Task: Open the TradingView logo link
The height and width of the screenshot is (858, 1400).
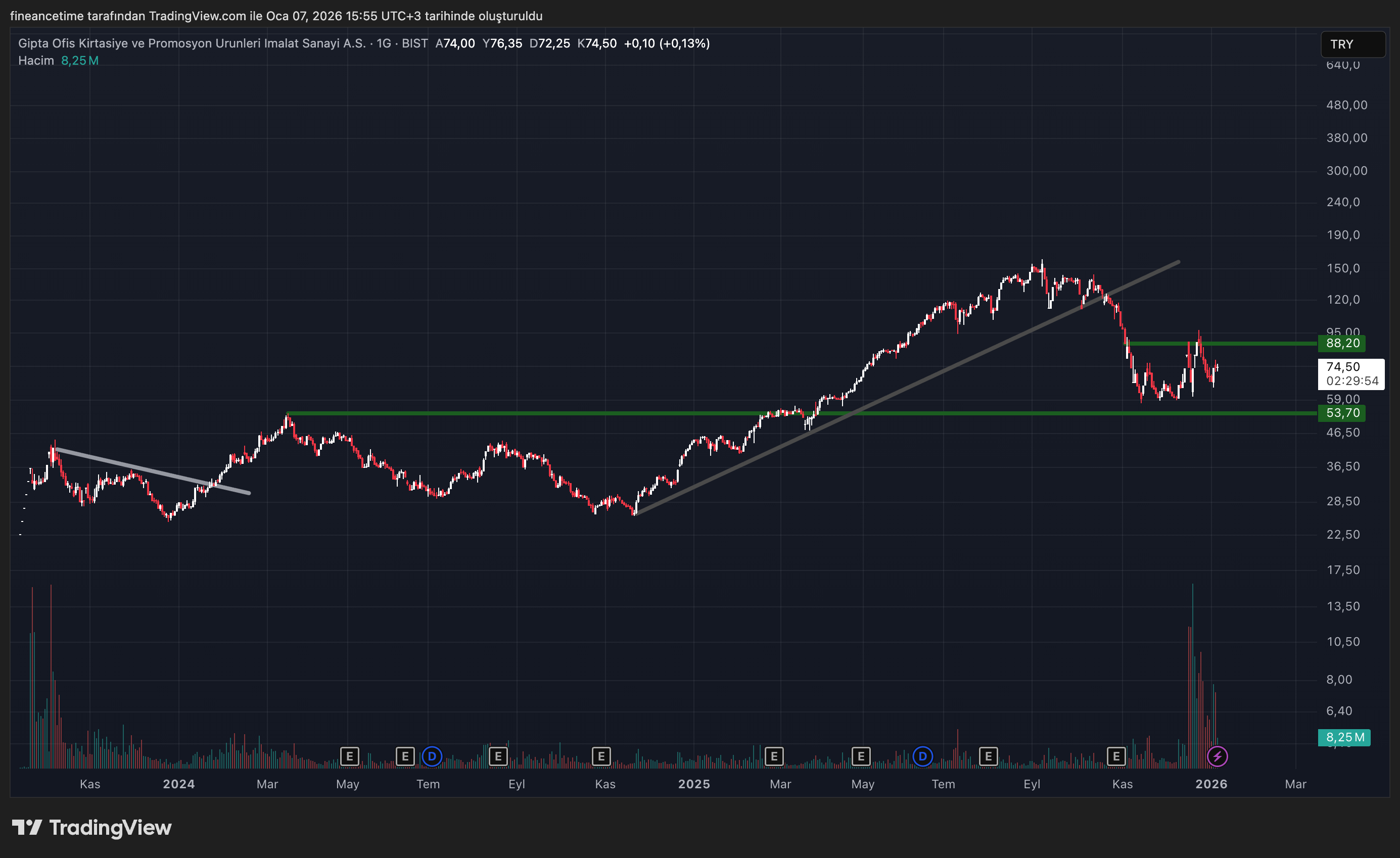Action: click(92, 828)
